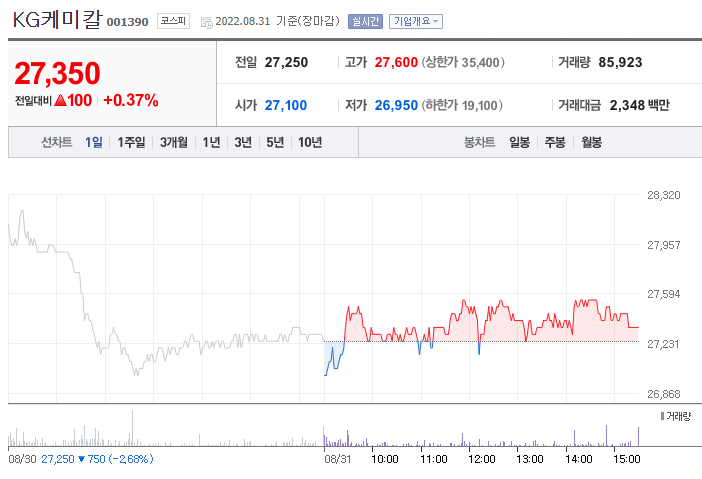Click the previous-day 27,250 ▼750 summary
The height and width of the screenshot is (479, 702).
(x=97, y=459)
